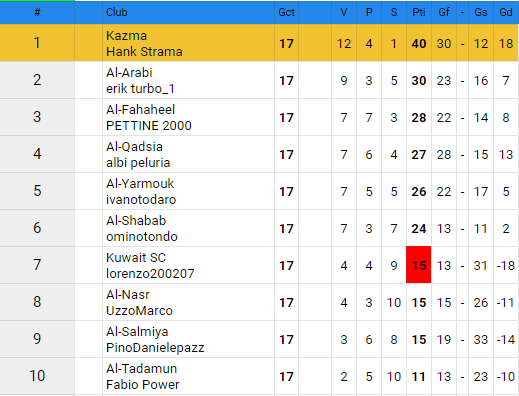
Task: Open manager Hank Strama profile
Action: (x=144, y=52)
